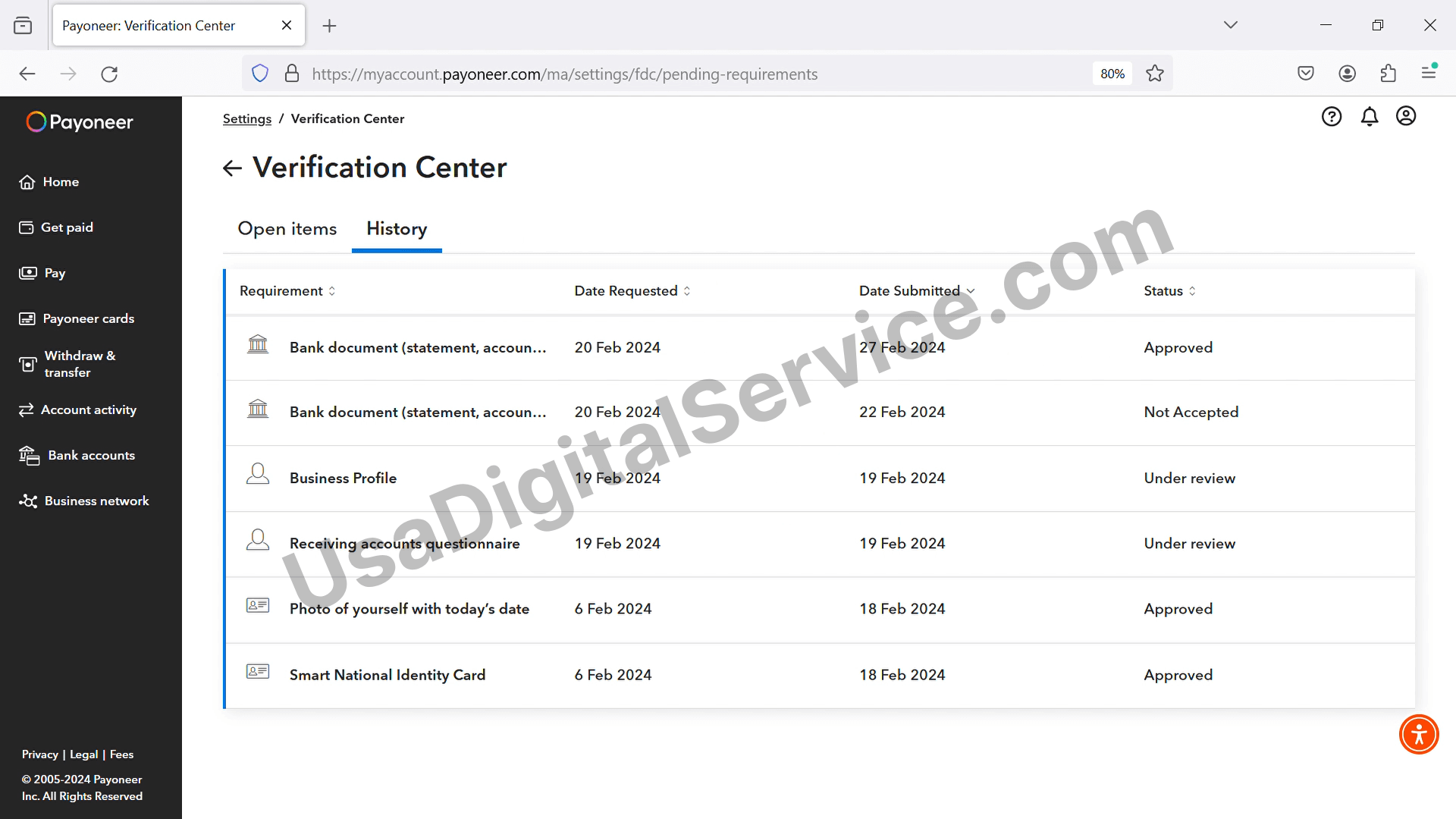The height and width of the screenshot is (819, 1456).
Task: Click bank icon of Approved bank document row
Action: (258, 344)
